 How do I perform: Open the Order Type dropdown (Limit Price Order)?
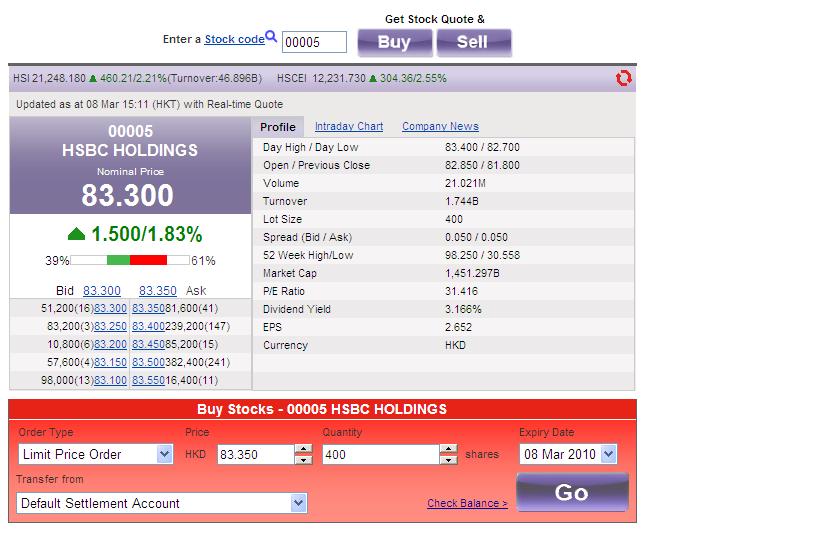[95, 454]
